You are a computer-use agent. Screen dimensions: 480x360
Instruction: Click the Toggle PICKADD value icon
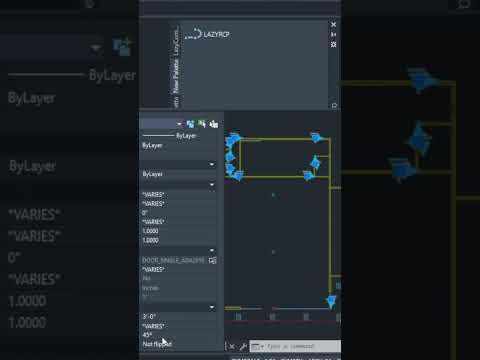190,124
